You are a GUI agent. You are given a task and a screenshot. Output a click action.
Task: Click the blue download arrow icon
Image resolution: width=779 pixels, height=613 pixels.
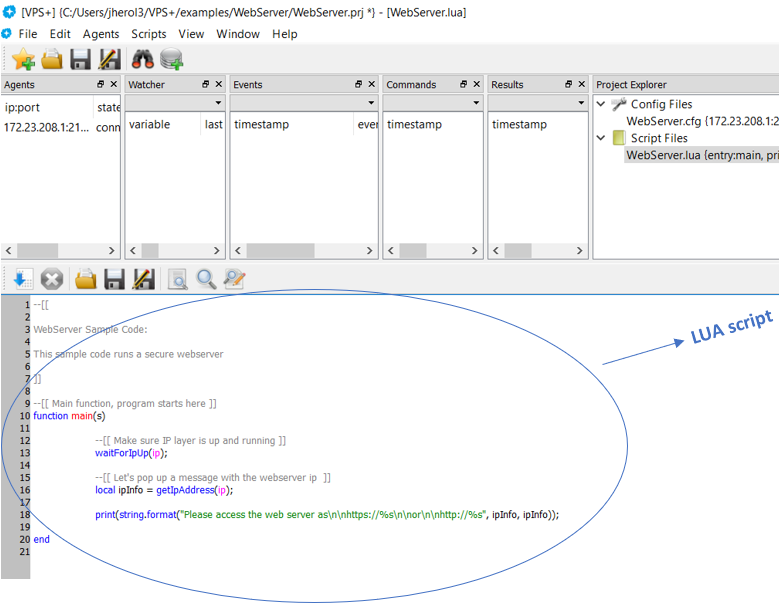[22, 279]
